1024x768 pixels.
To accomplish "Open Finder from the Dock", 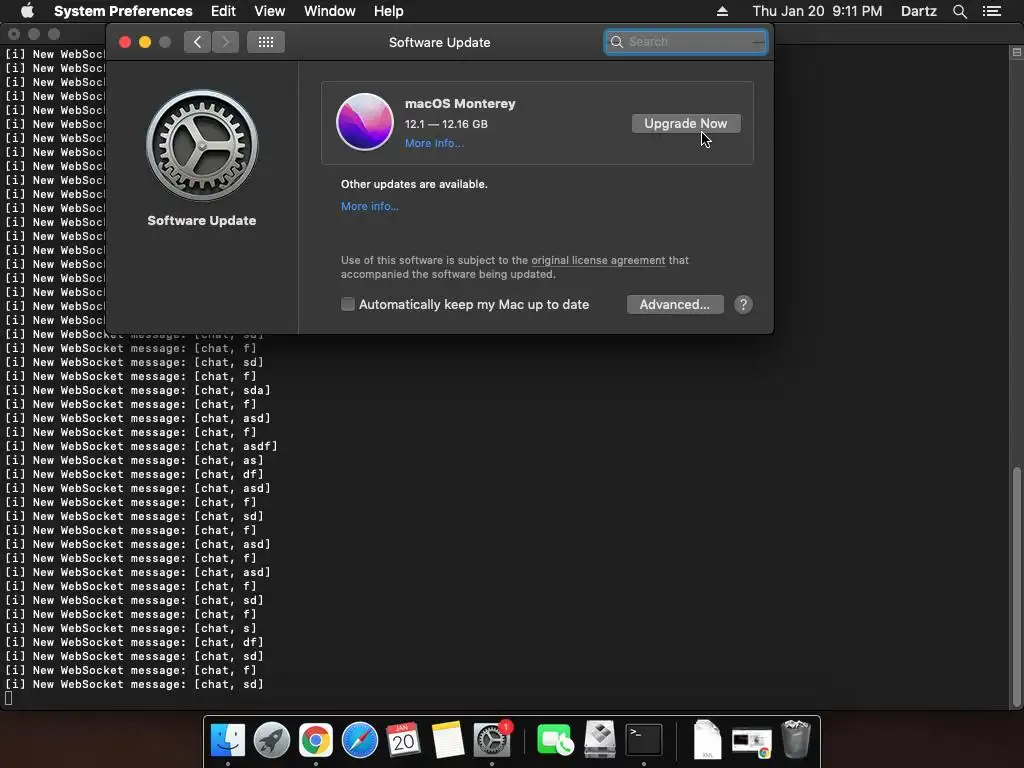I will (228, 740).
